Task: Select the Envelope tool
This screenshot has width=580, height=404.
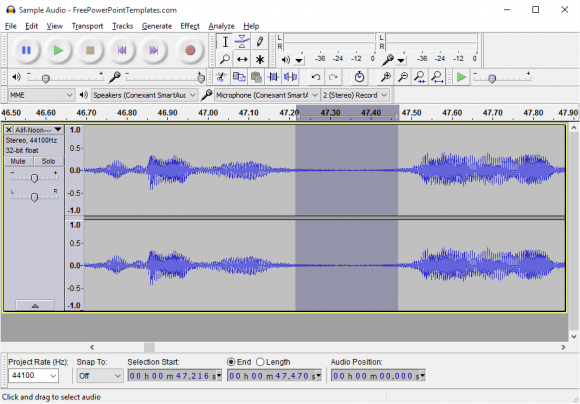Action: [242, 42]
